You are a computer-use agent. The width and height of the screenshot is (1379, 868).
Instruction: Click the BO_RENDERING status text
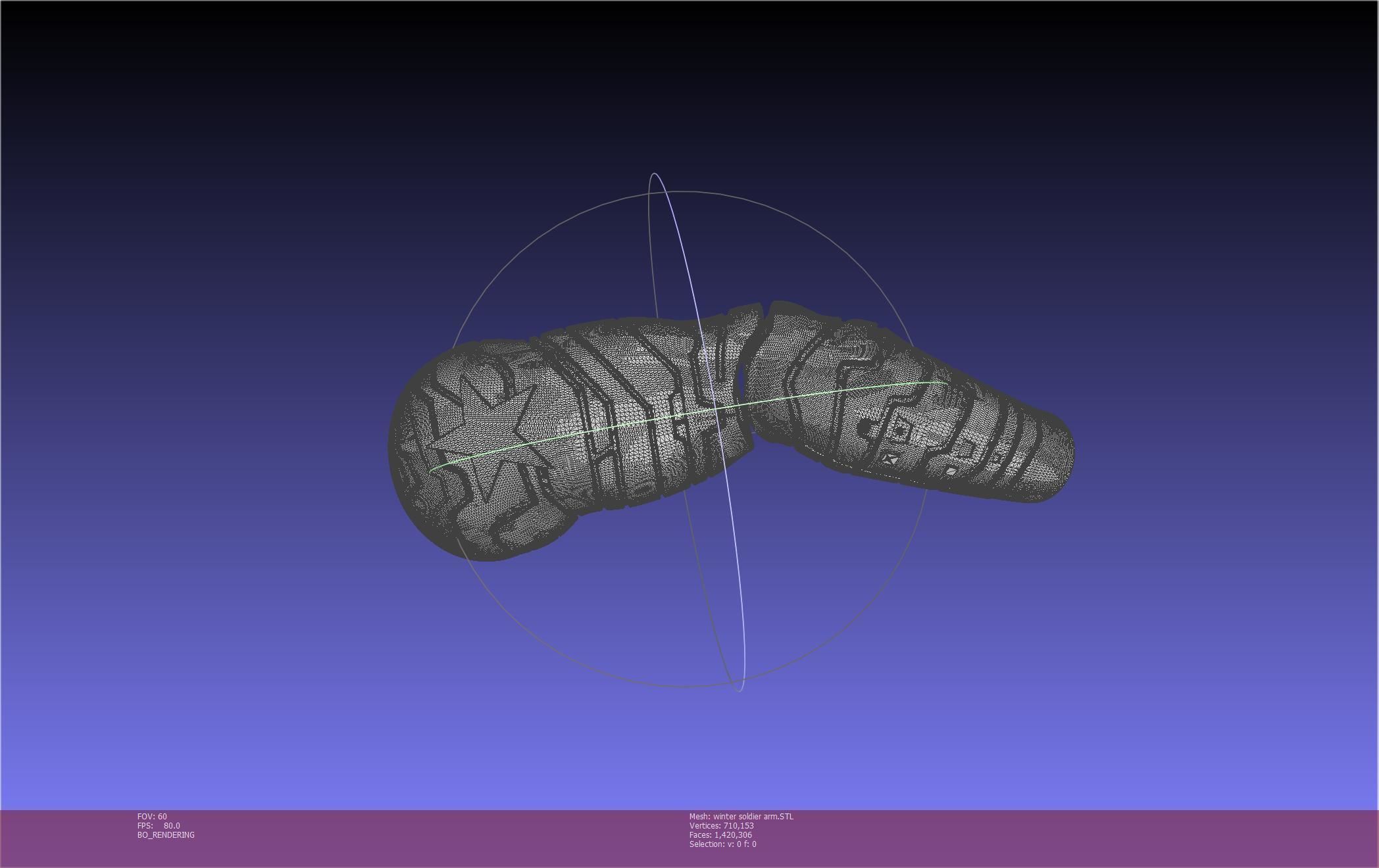tap(166, 834)
